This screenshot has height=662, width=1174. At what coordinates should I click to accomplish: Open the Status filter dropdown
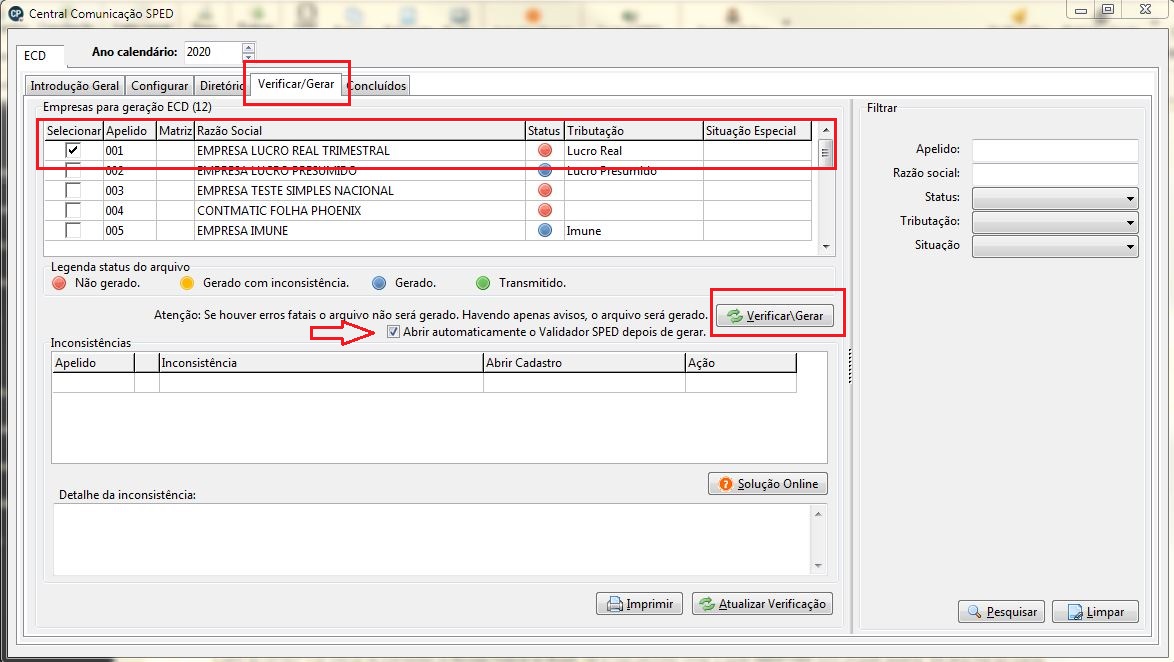[1054, 198]
